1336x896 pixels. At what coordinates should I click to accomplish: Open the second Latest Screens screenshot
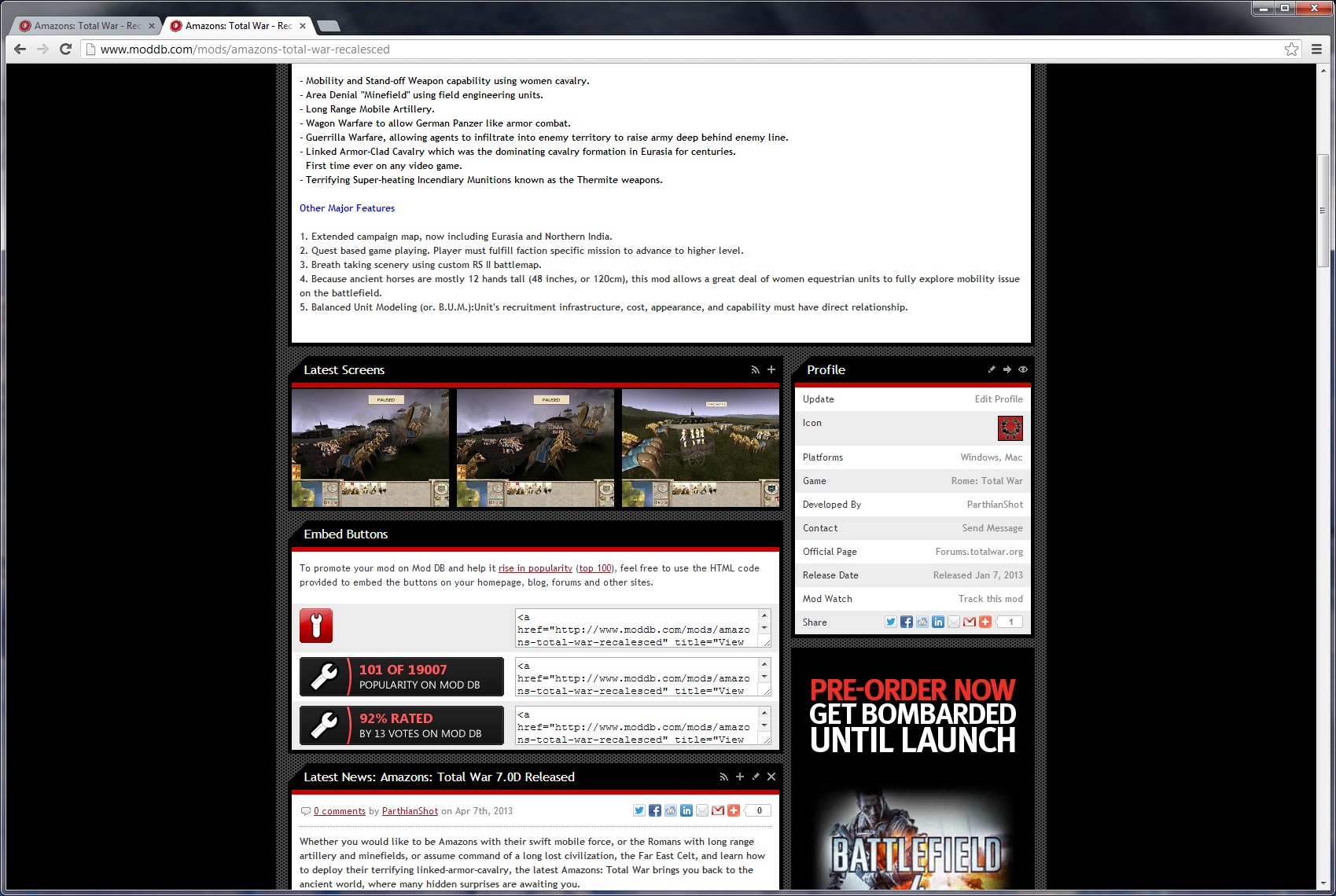click(536, 448)
